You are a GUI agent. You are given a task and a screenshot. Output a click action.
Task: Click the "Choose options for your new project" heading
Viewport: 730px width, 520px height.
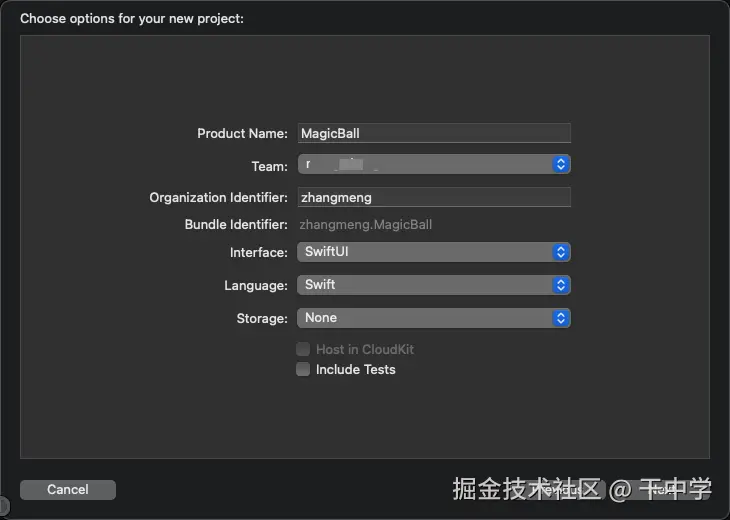132,18
